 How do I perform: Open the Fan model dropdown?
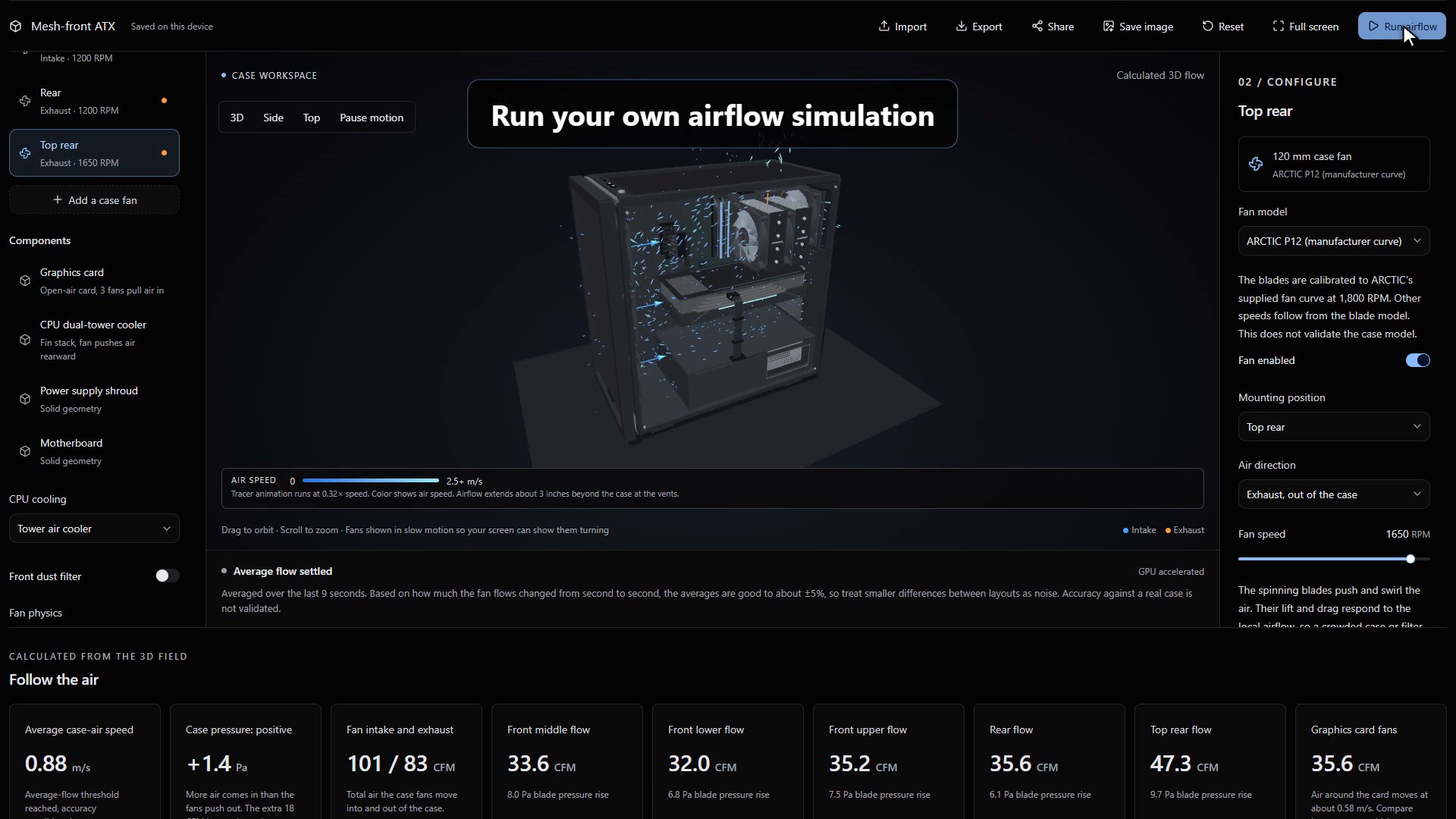1334,241
